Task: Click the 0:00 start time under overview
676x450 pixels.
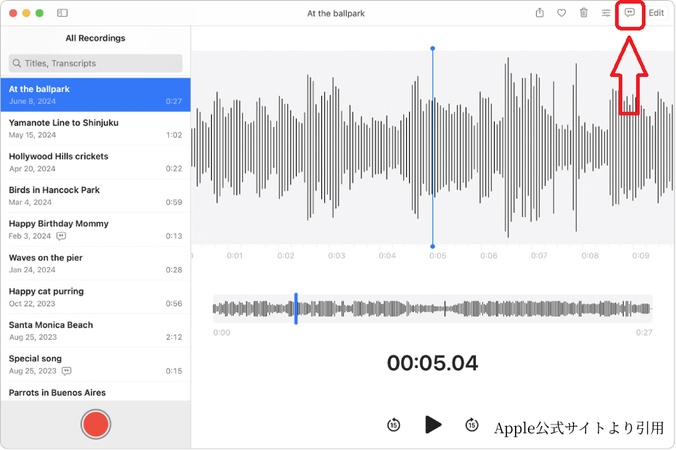Action: (222, 332)
